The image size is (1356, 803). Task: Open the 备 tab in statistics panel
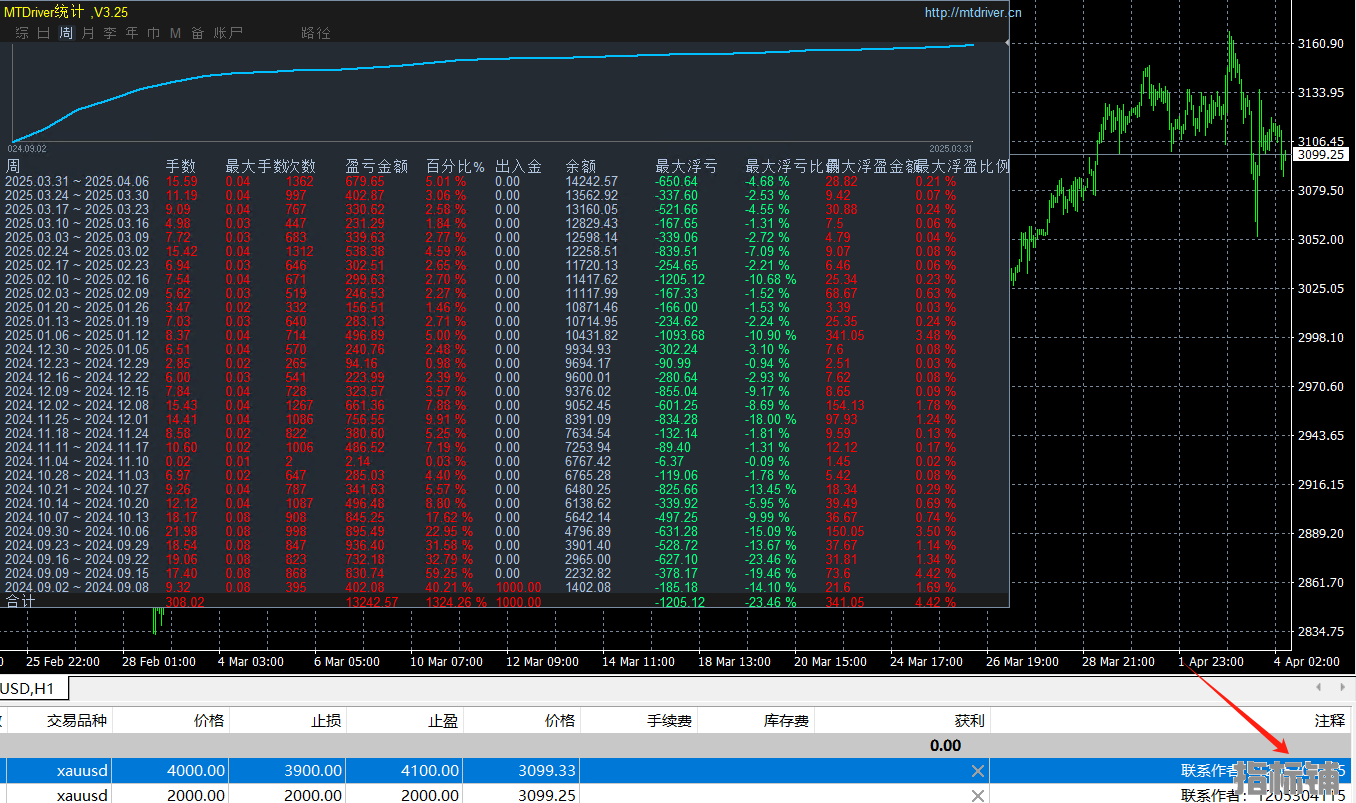(197, 33)
